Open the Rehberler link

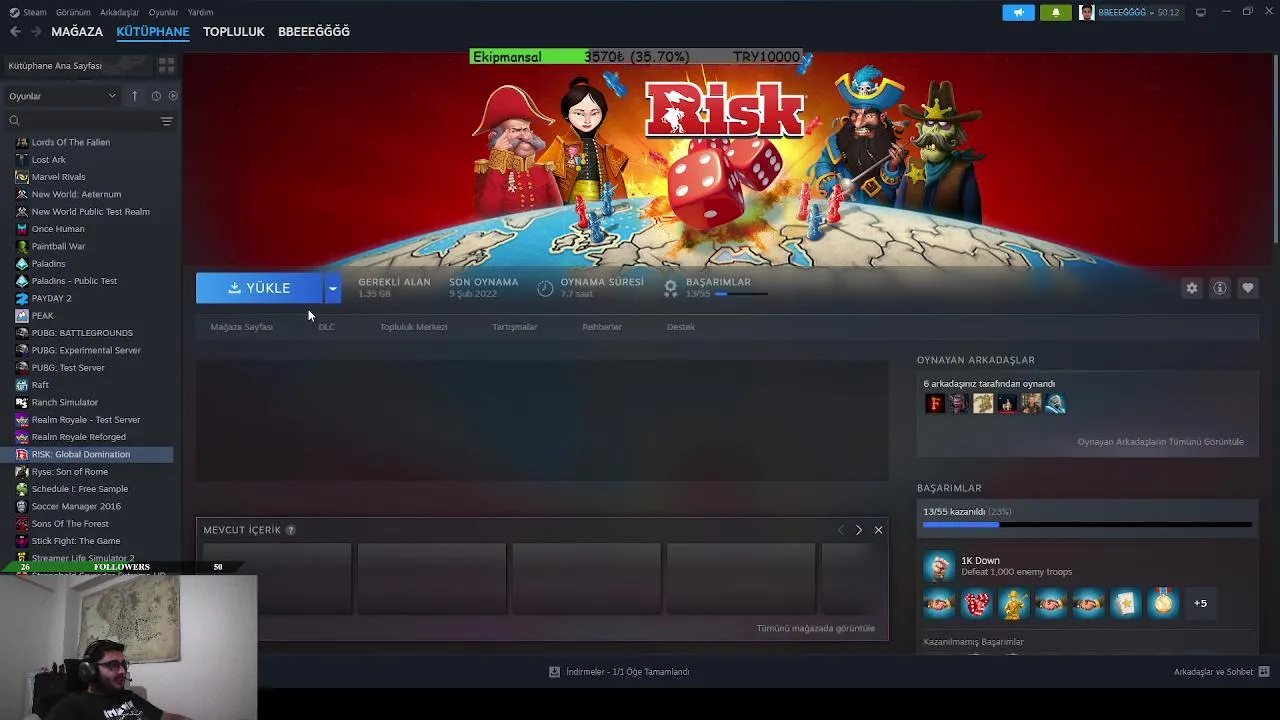coord(602,327)
